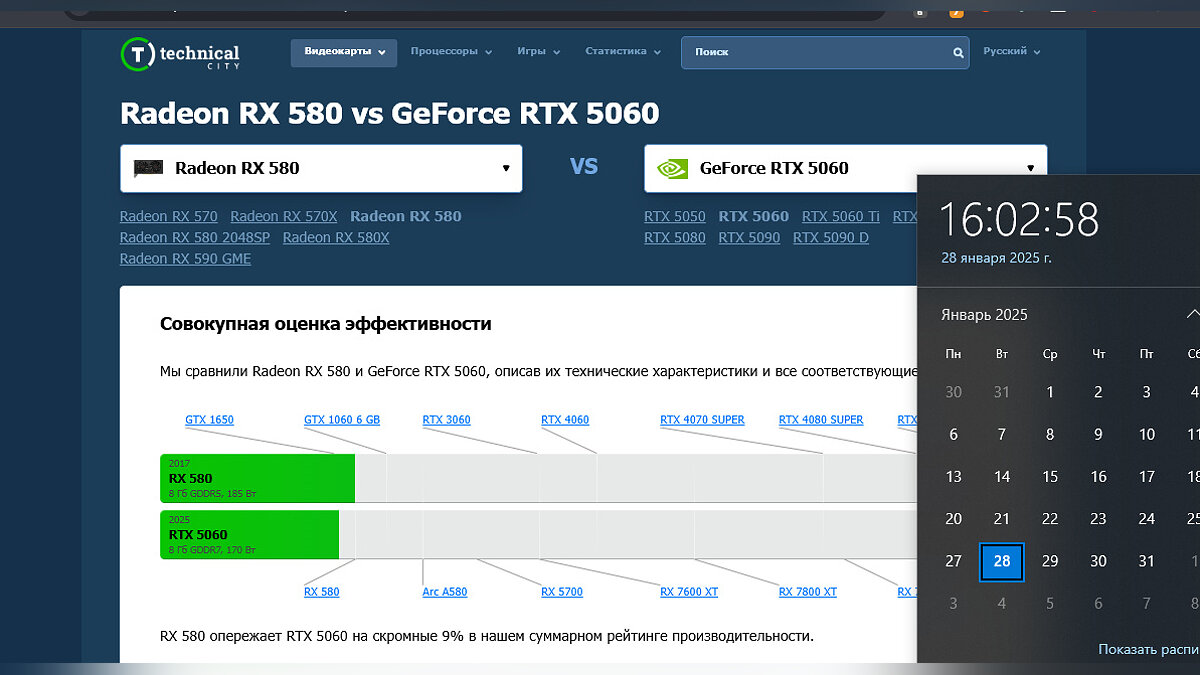The image size is (1200, 675).
Task: Click the Radeon RX 580 card thumbnail icon
Action: pyautogui.click(x=149, y=168)
